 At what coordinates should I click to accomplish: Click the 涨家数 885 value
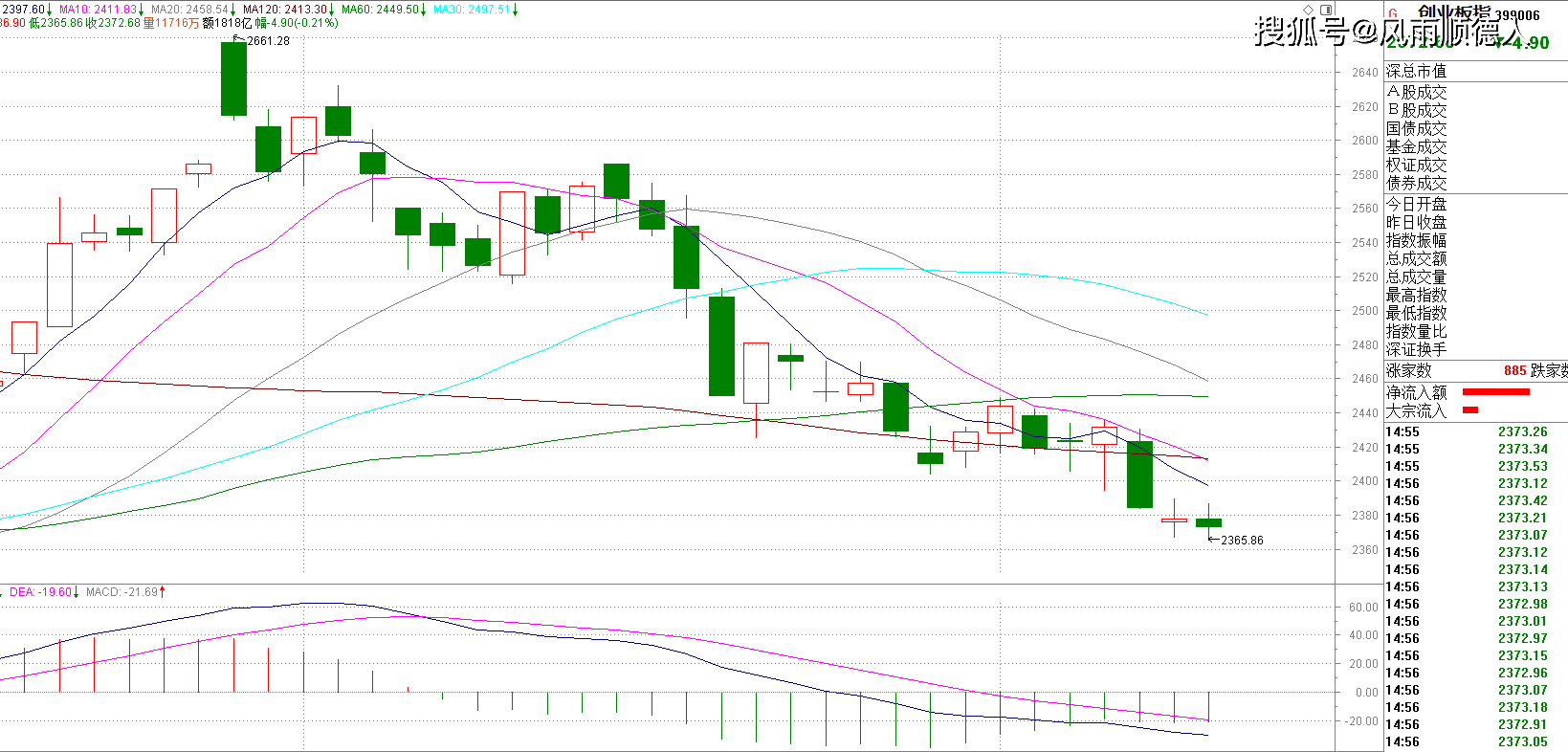(x=1515, y=370)
